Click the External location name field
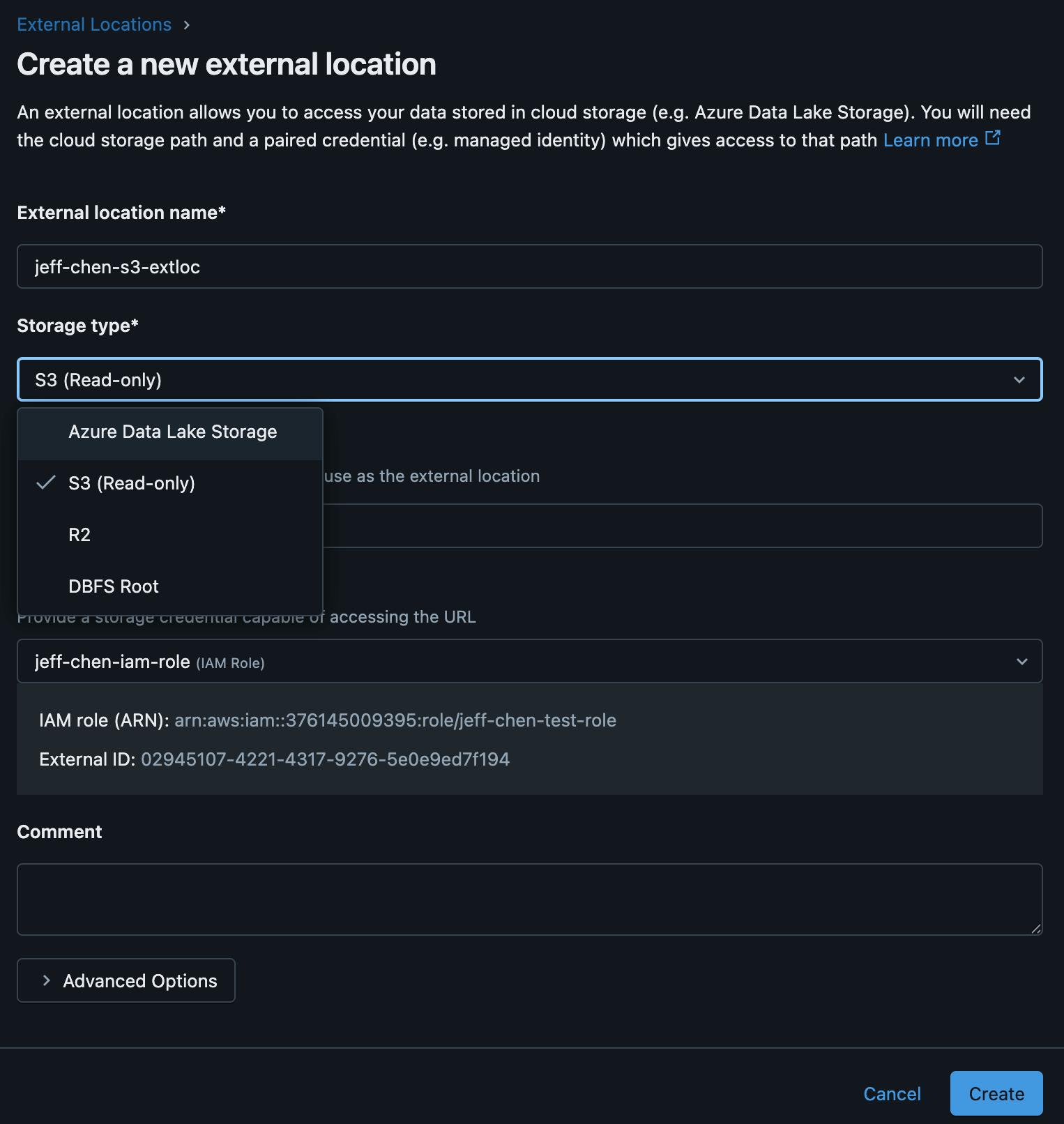Screen dimensions: 1064x1124 (529, 266)
